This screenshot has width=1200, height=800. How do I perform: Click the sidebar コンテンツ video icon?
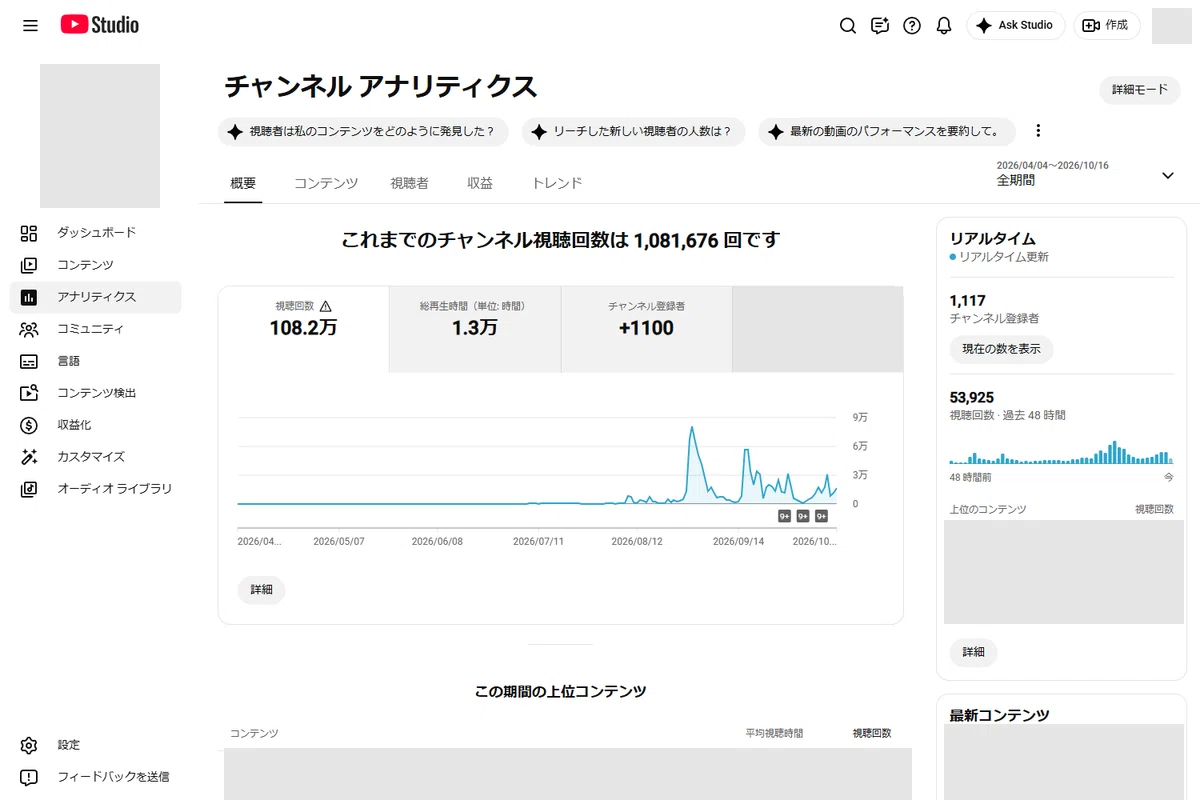pos(29,265)
